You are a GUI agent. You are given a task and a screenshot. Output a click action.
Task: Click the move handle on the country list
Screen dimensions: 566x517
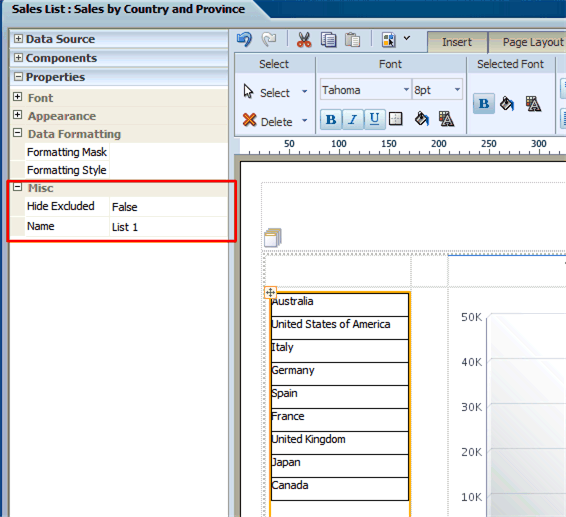click(x=270, y=292)
